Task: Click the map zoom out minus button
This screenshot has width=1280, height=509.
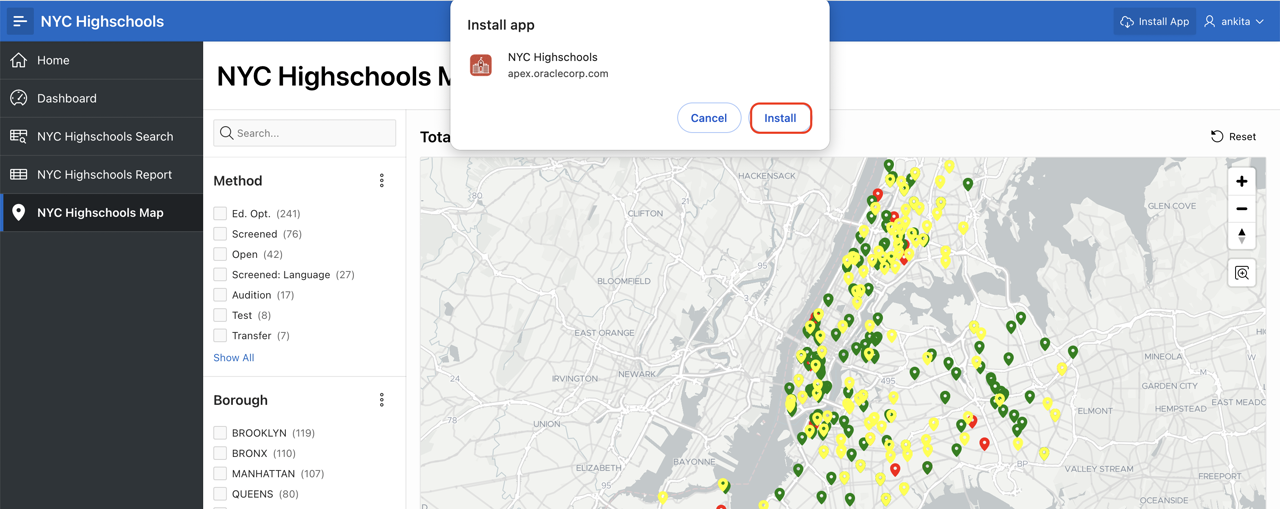Action: [x=1241, y=209]
